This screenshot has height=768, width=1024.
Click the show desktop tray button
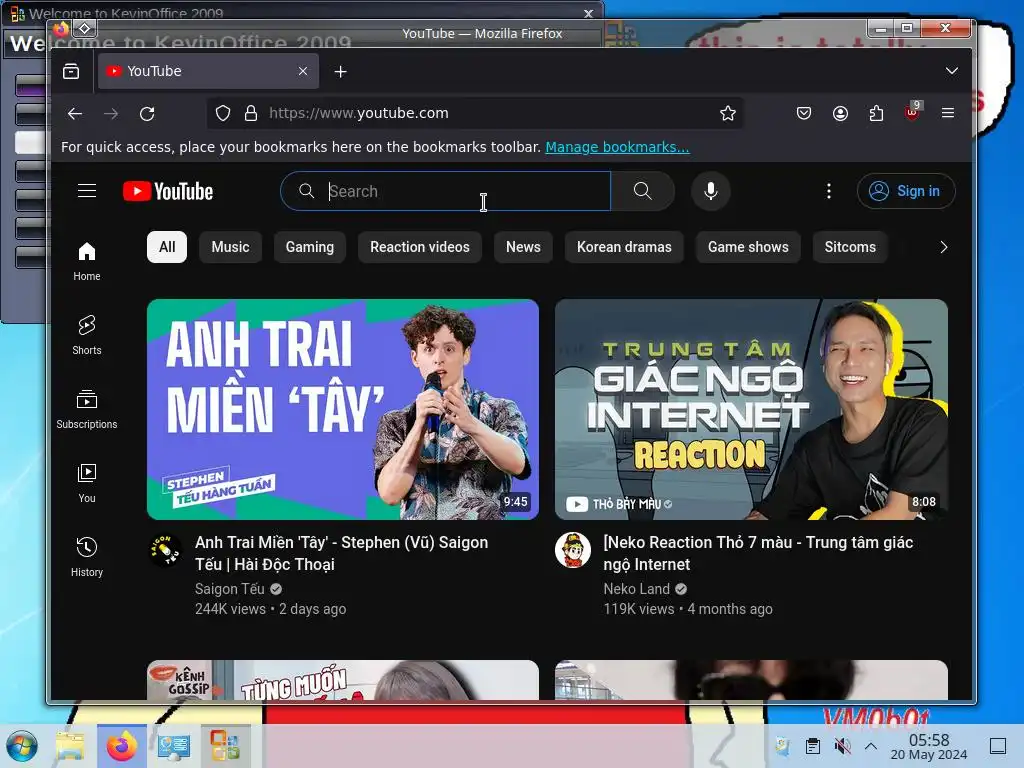tap(998, 746)
